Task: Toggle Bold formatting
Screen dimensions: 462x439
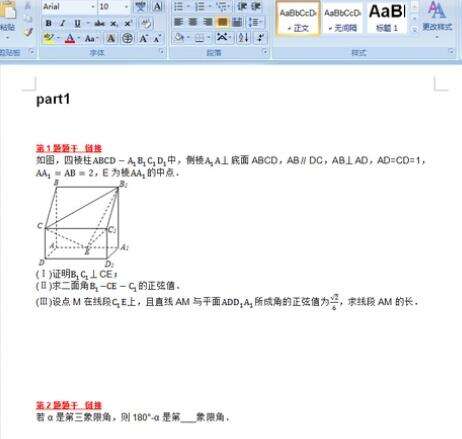Action: (49, 23)
